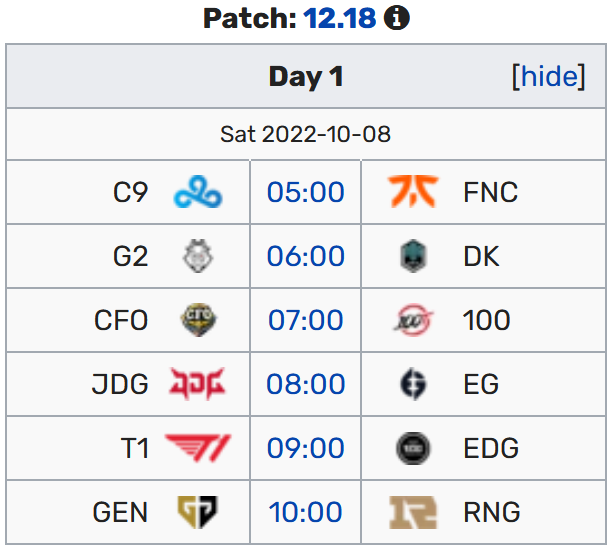Click the 100 Thieves logo
The image size is (614, 551).
pyautogui.click(x=412, y=320)
